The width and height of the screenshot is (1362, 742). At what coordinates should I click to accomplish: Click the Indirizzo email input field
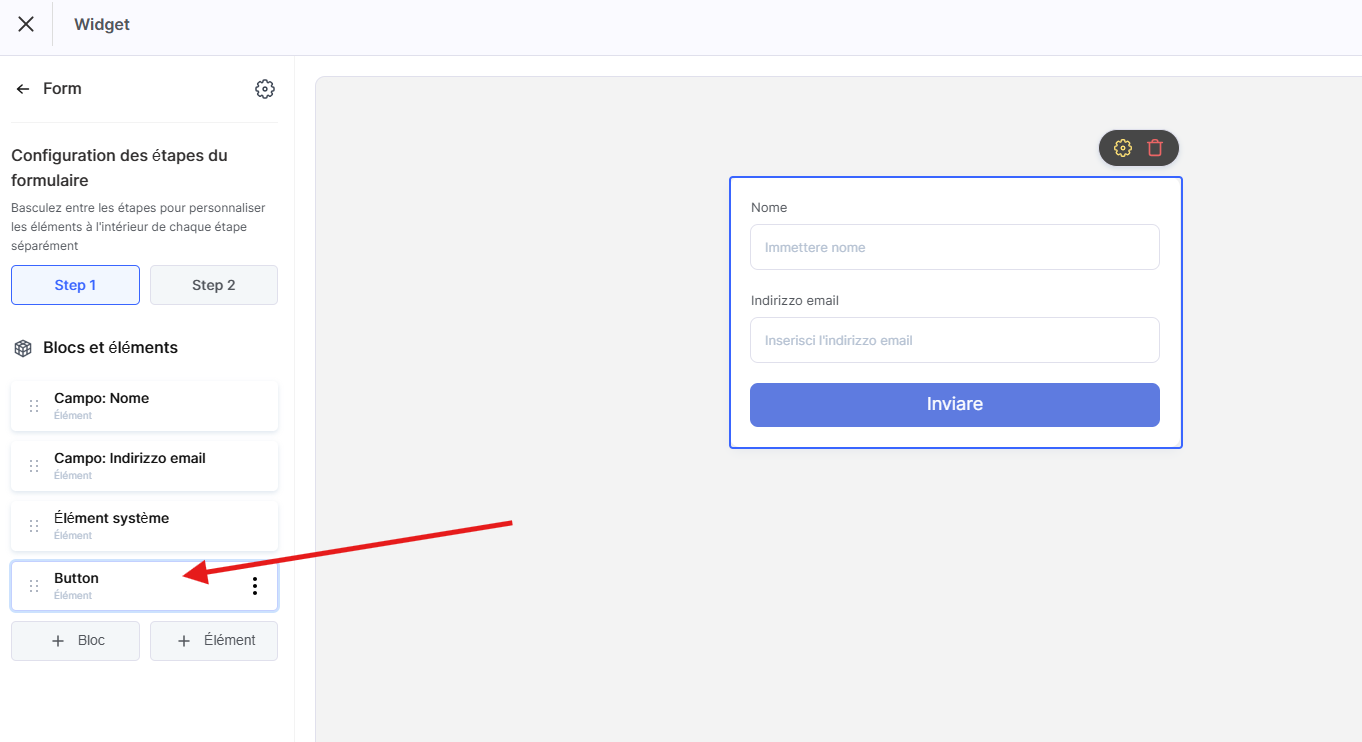click(954, 340)
